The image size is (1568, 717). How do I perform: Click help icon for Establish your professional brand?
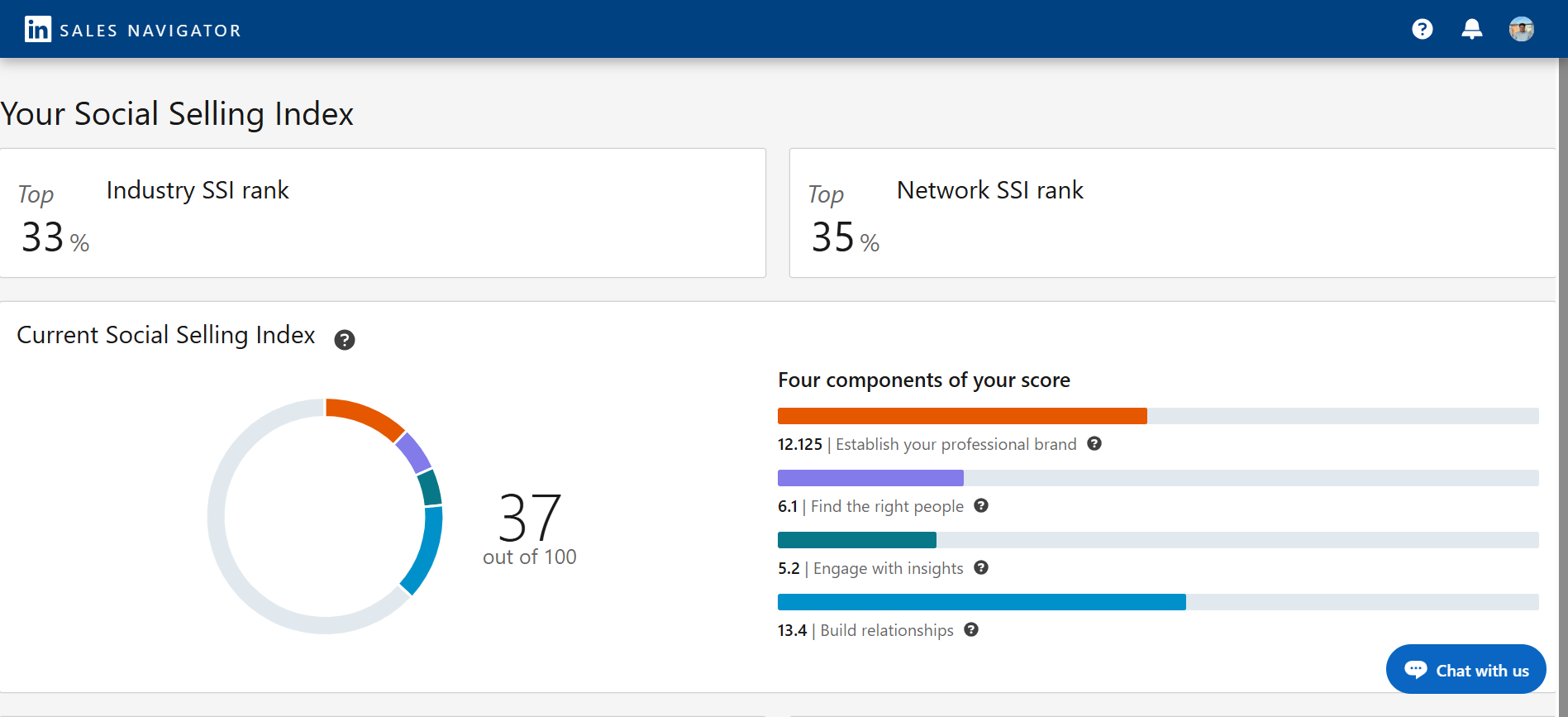(x=1094, y=443)
